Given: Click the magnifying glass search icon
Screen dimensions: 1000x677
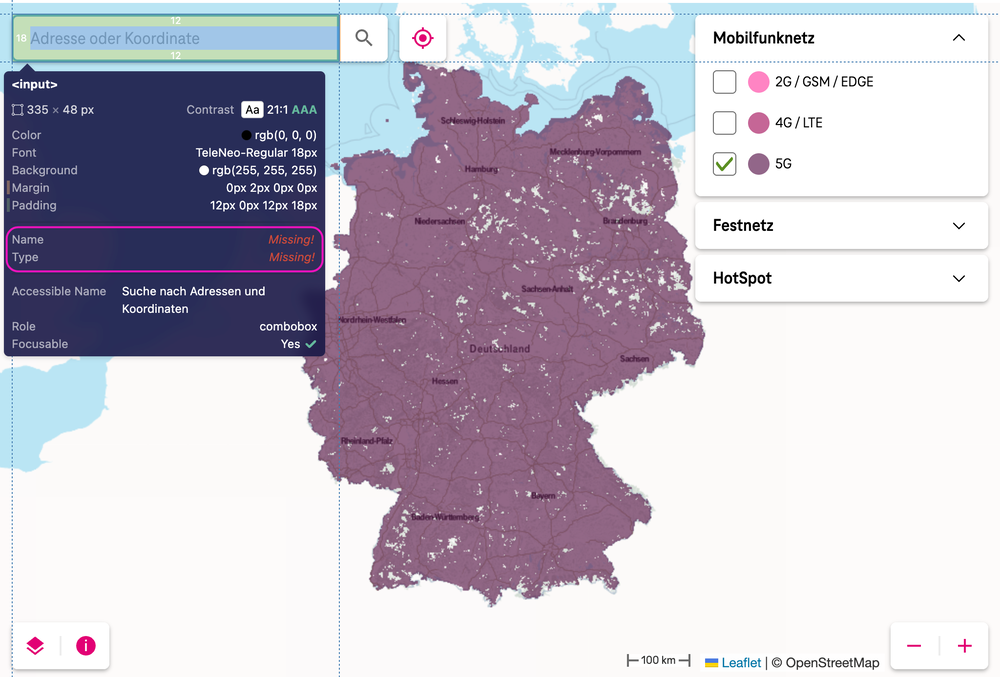Looking at the screenshot, I should click(x=364, y=38).
